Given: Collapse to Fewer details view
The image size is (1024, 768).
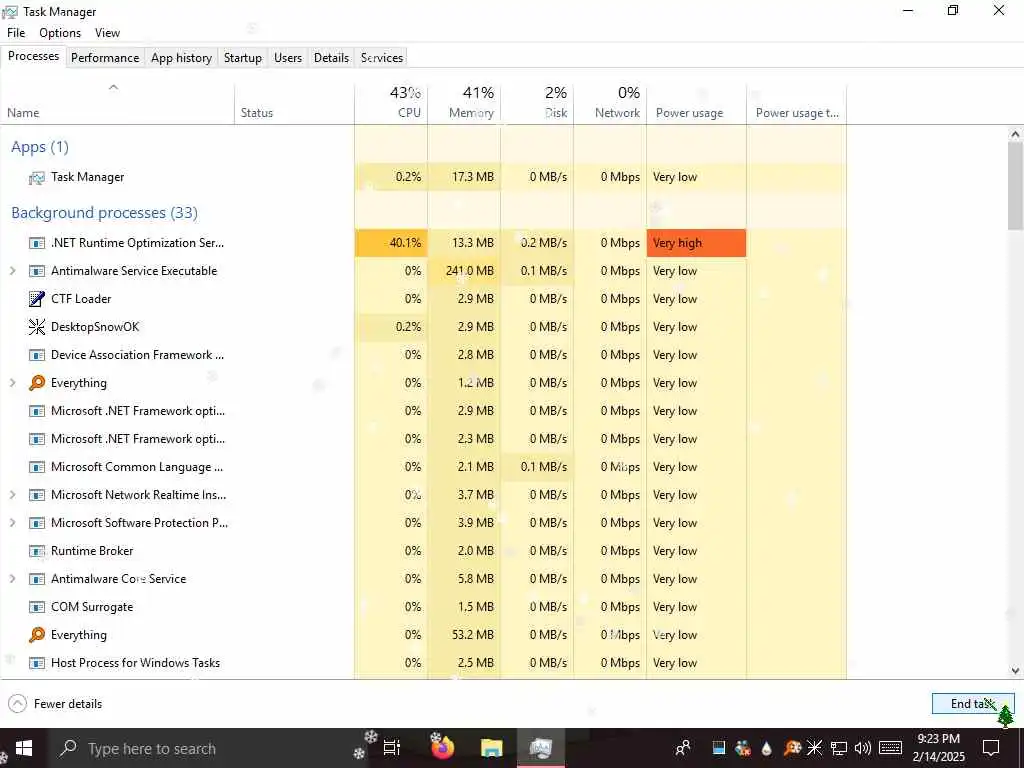Looking at the screenshot, I should (56, 704).
